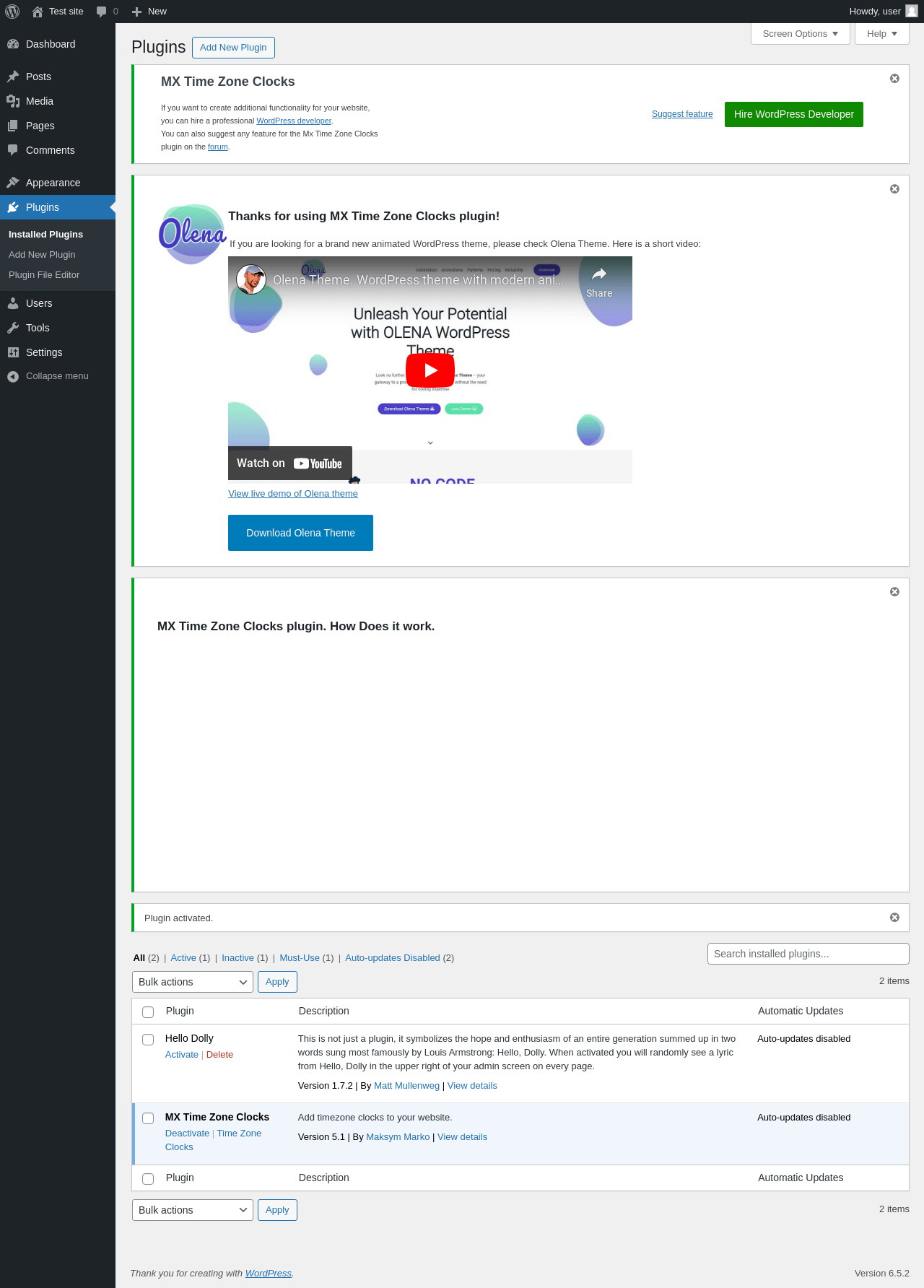
Task: Expand the Help panel
Action: (x=882, y=34)
